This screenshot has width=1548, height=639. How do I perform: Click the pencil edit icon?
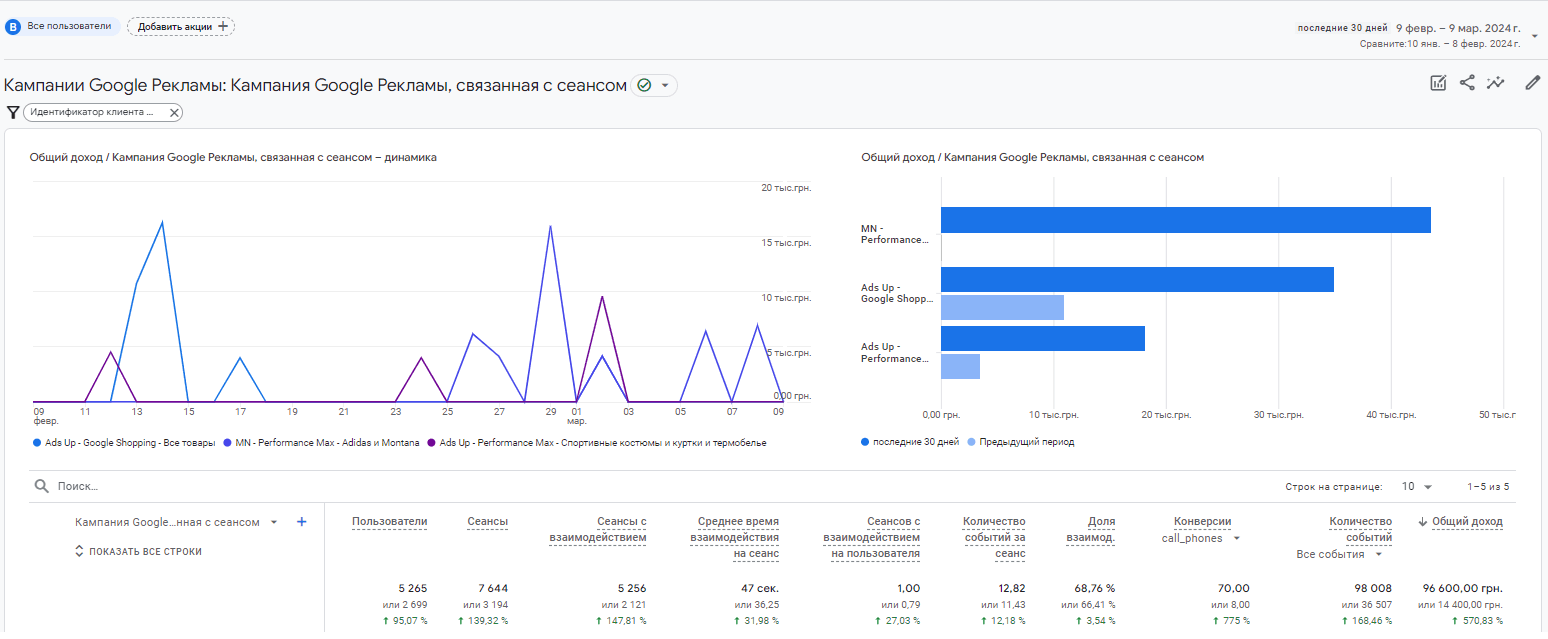[x=1533, y=84]
